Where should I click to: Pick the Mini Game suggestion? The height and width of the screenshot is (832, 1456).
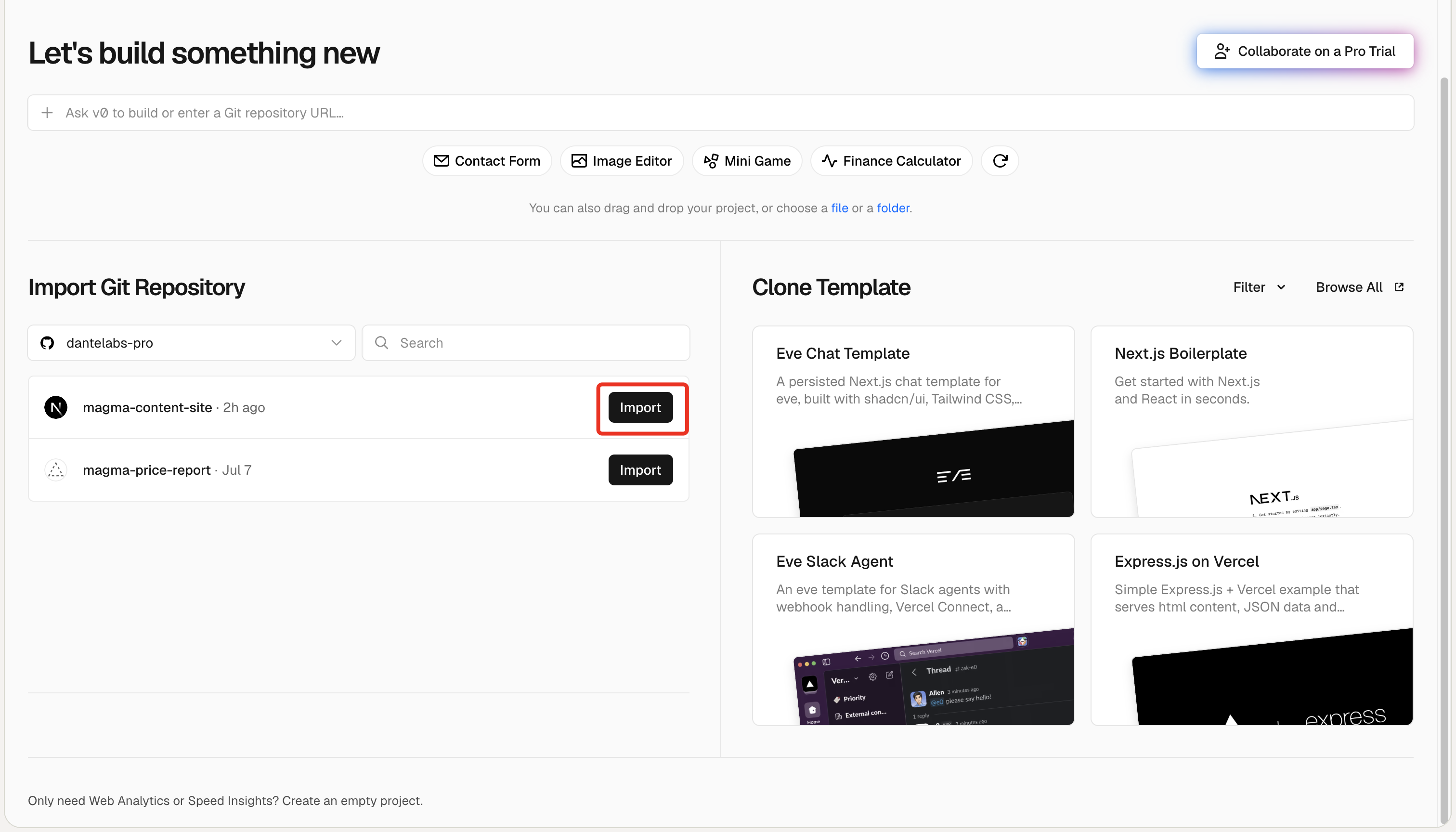[x=747, y=161]
